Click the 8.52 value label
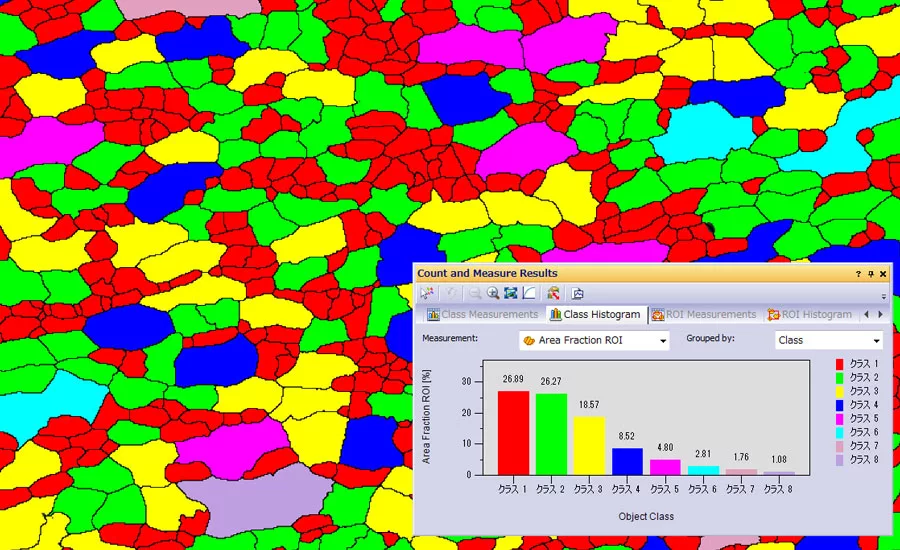Screen dimensions: 900x550 click(x=627, y=436)
